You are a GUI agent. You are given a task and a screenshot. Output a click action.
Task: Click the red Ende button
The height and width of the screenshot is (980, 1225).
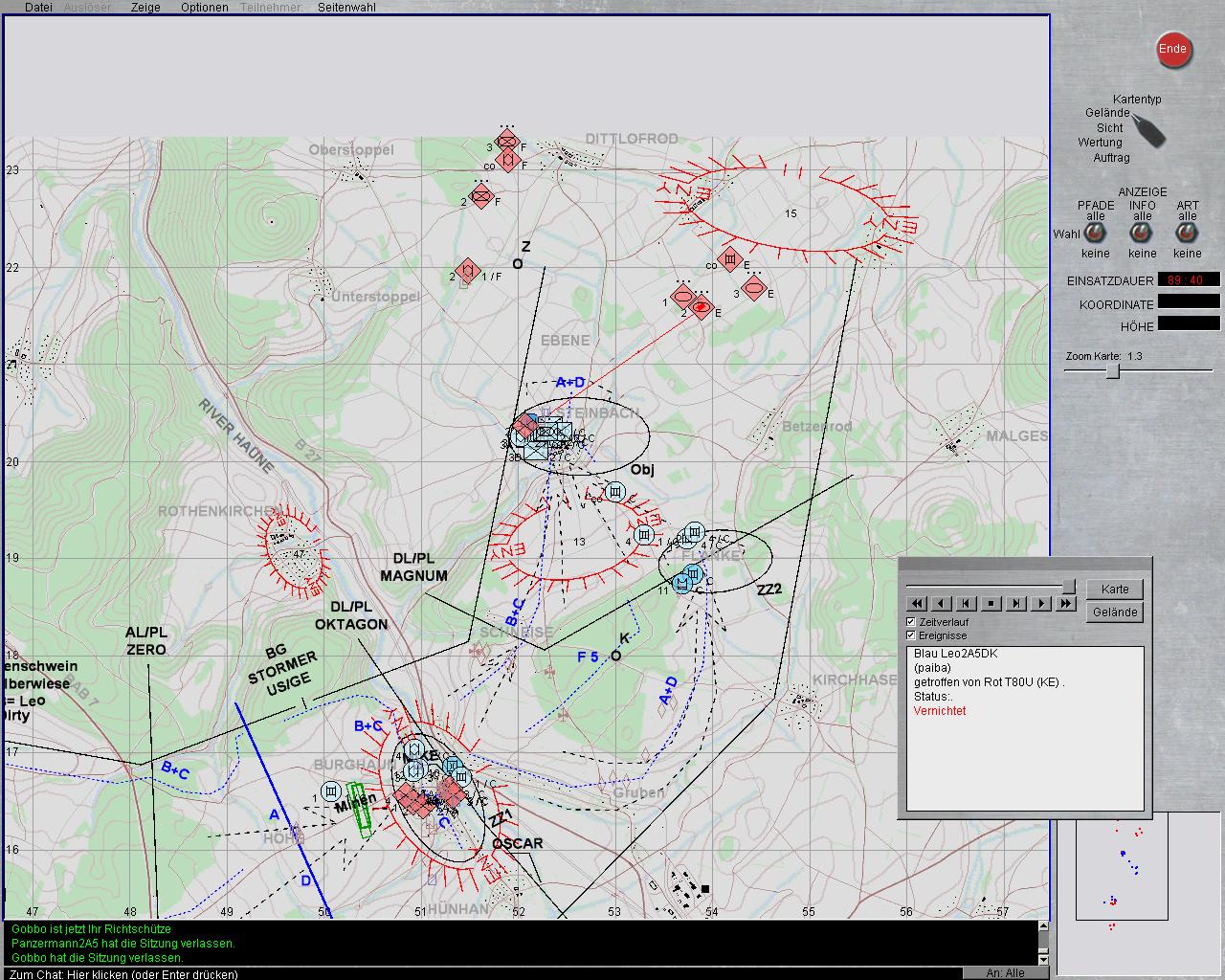point(1172,50)
